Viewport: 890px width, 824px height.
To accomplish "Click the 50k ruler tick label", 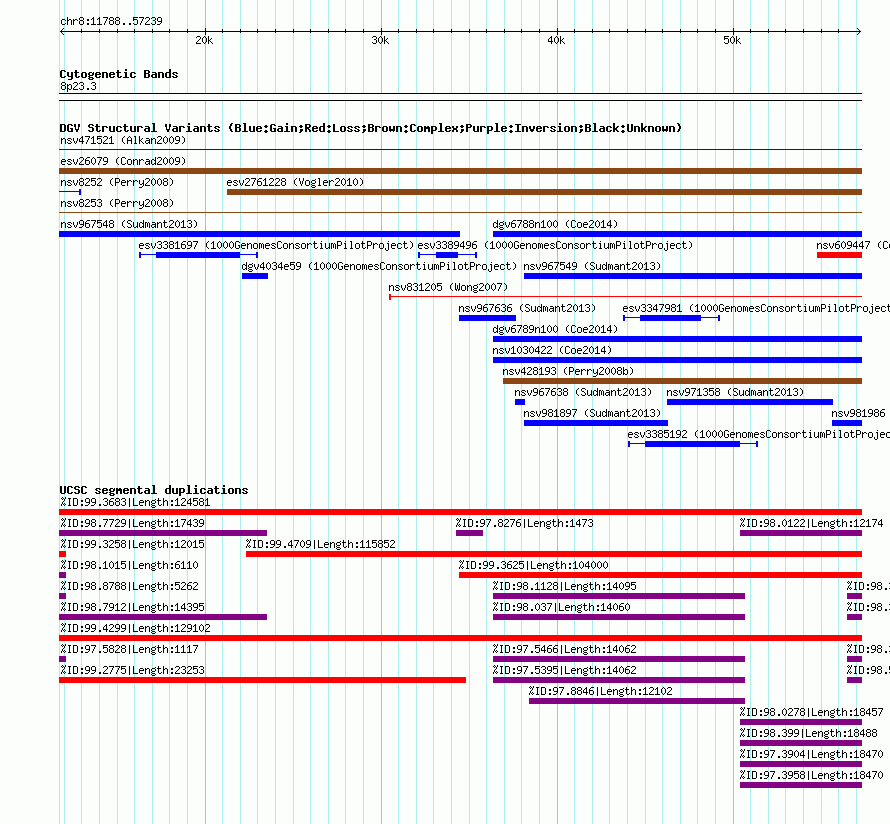I will click(732, 40).
